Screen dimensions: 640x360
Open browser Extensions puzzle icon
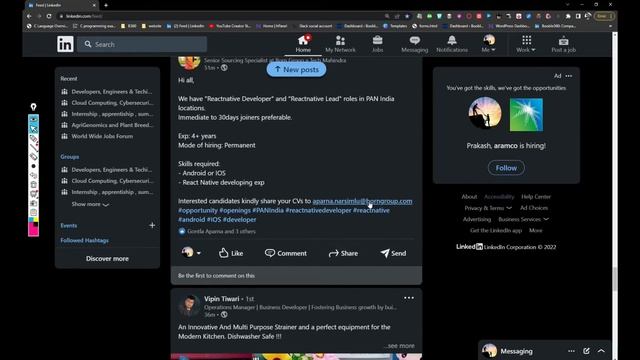(x=568, y=16)
